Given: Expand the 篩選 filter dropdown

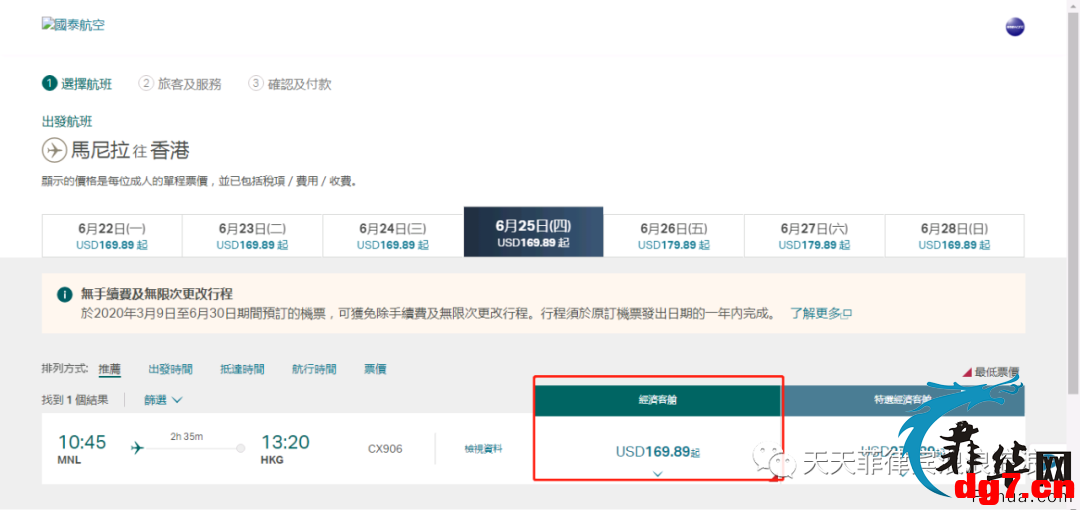Looking at the screenshot, I should [x=163, y=400].
